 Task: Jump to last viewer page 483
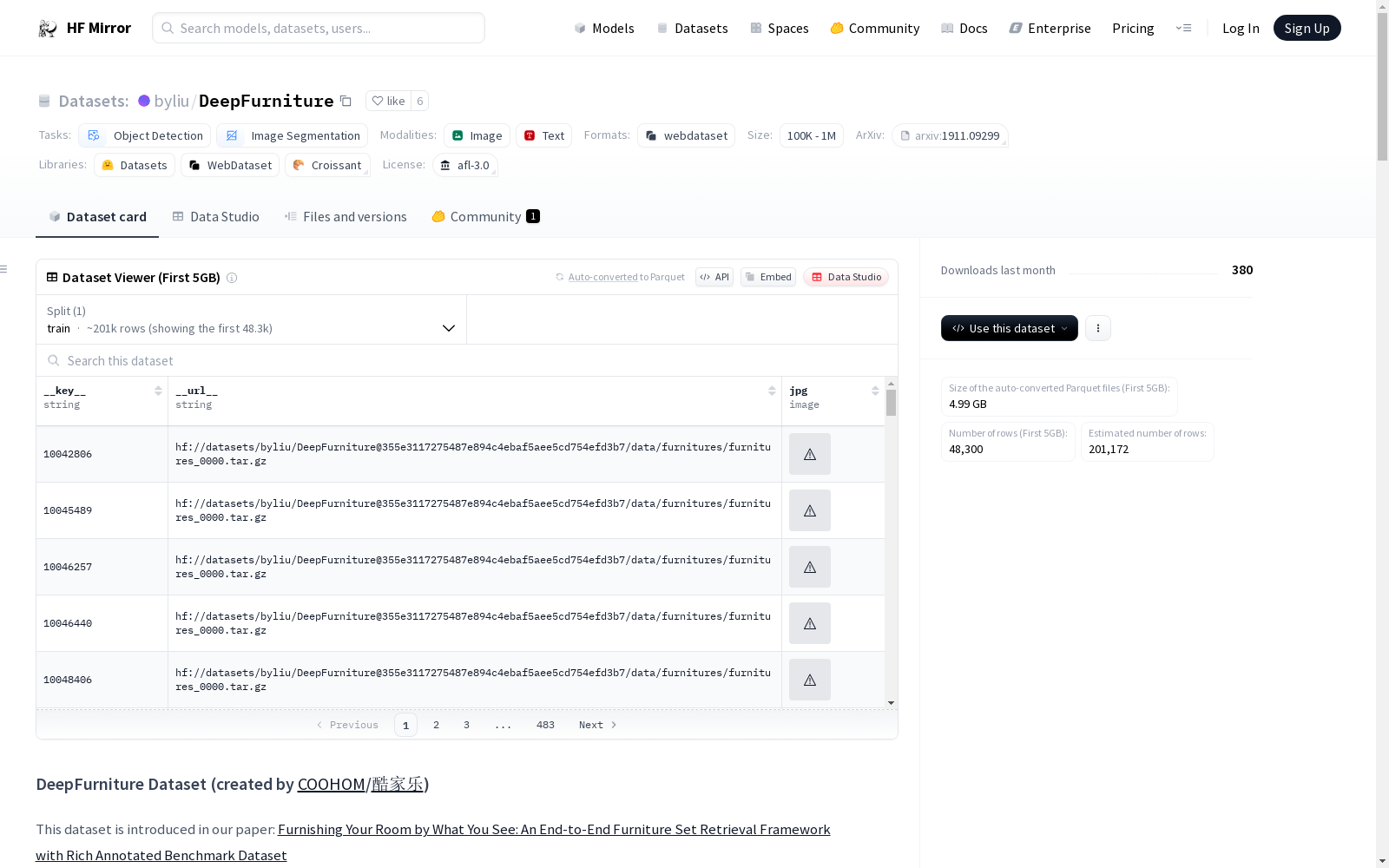(x=545, y=725)
